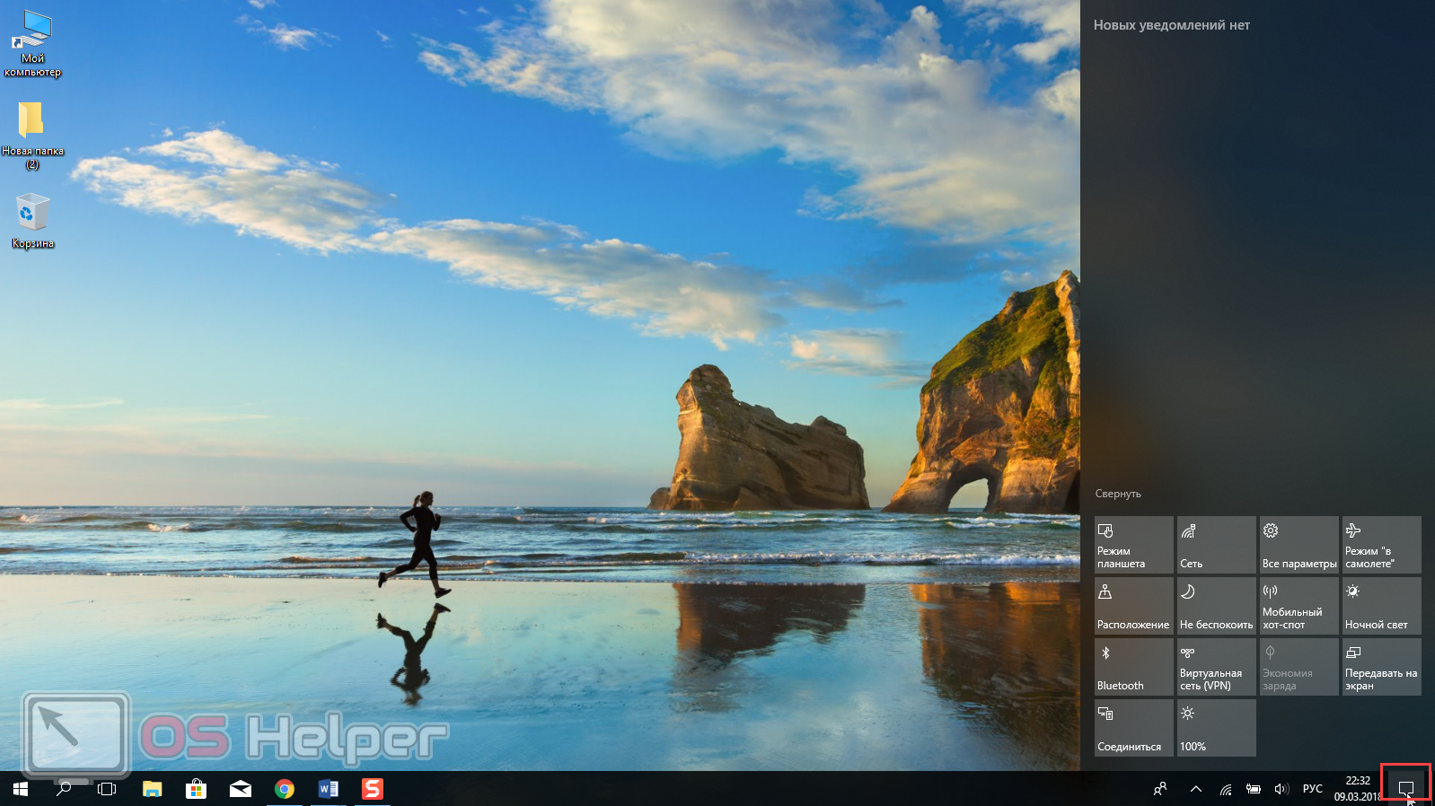Launch Google Chrome from taskbar

click(284, 789)
